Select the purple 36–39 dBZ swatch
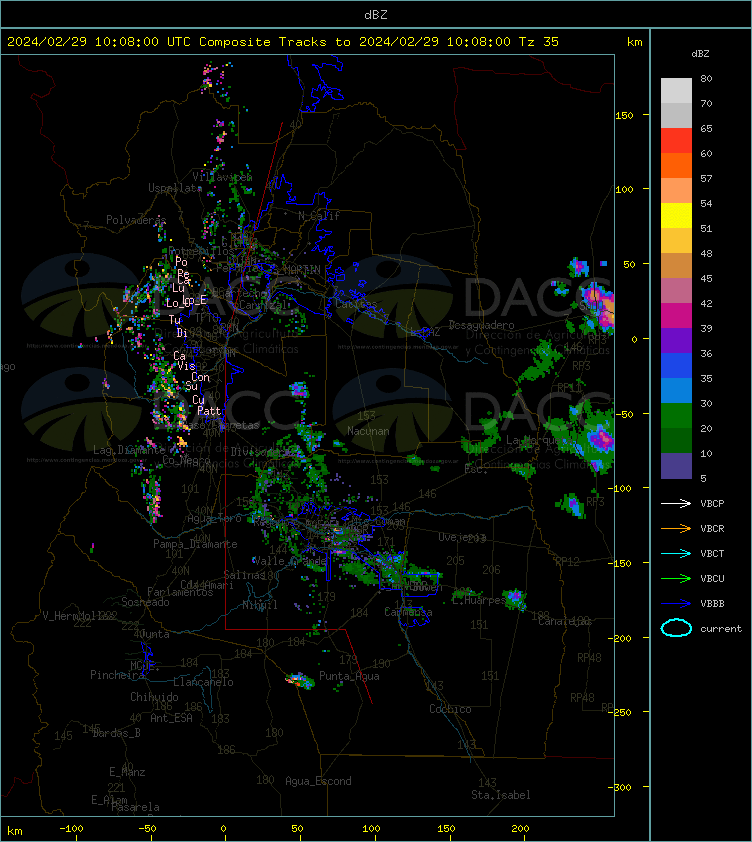 [x=676, y=340]
